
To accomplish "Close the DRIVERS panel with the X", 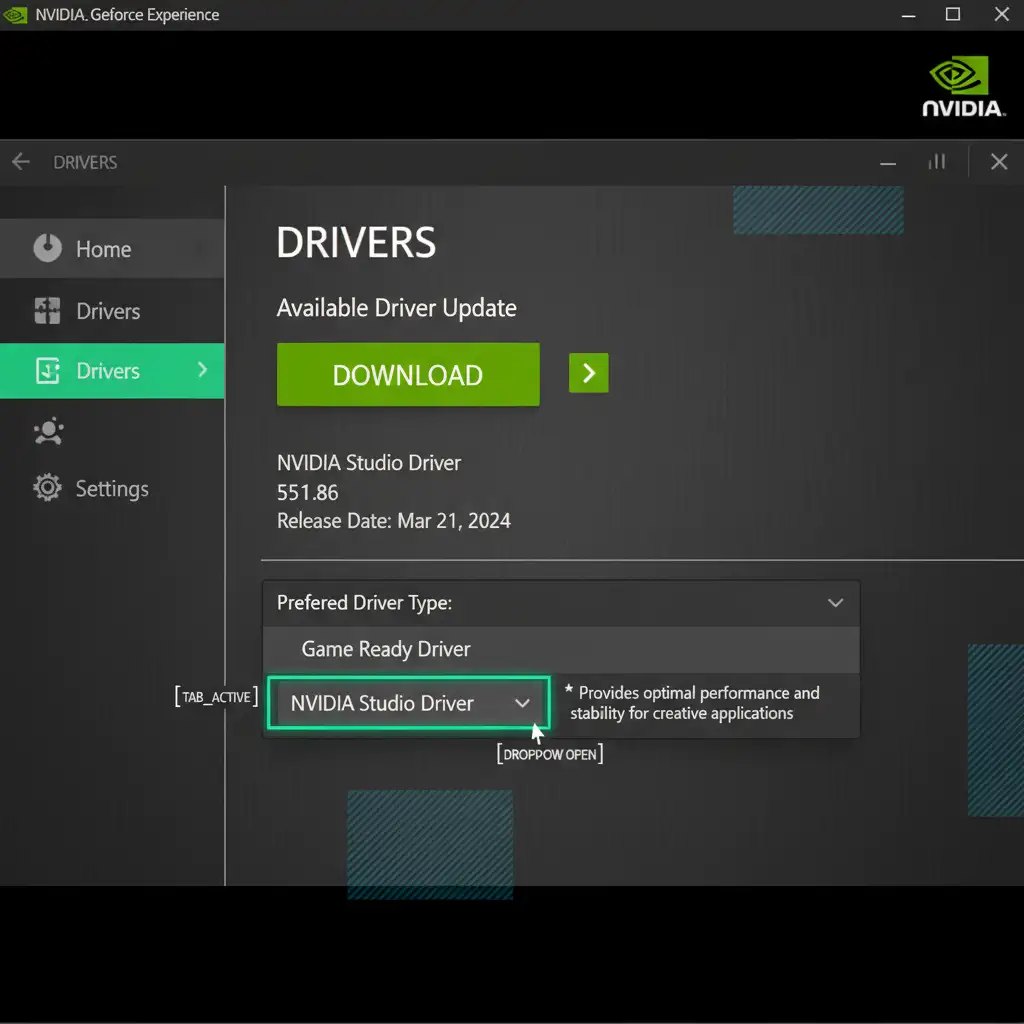I will point(998,162).
